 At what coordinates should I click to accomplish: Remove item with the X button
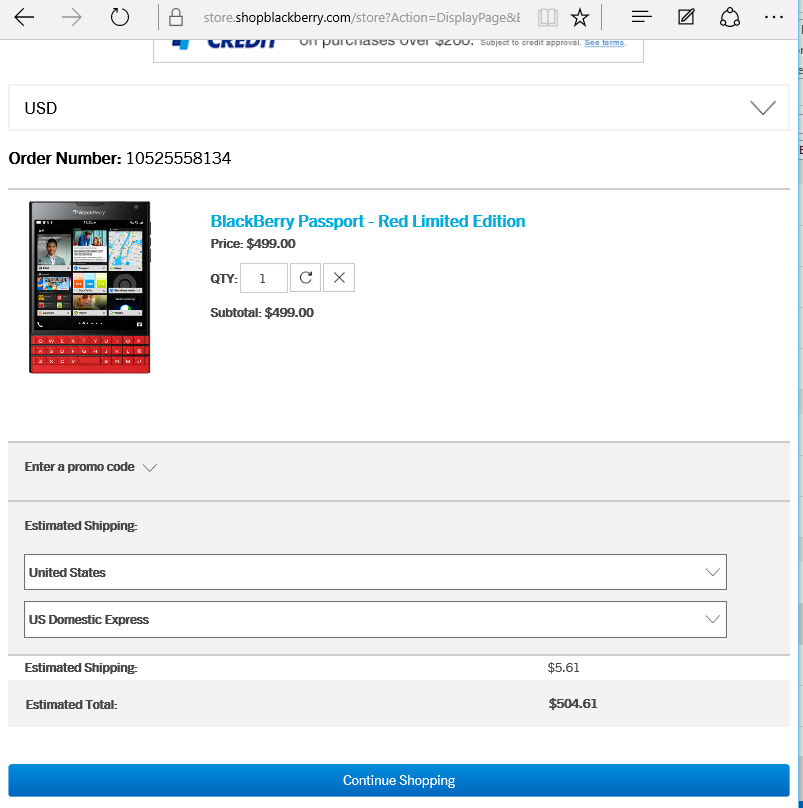pos(339,278)
